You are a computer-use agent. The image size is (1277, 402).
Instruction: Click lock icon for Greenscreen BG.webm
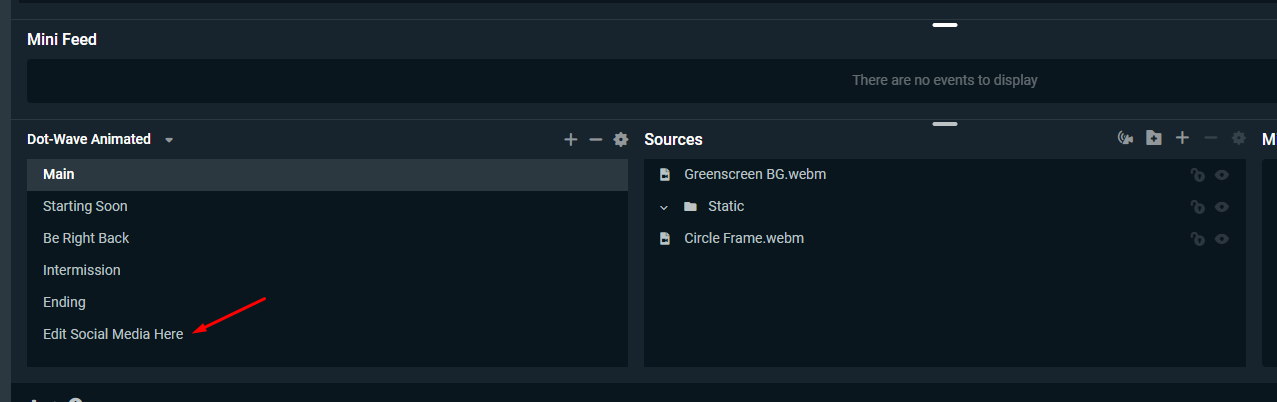coord(1197,175)
